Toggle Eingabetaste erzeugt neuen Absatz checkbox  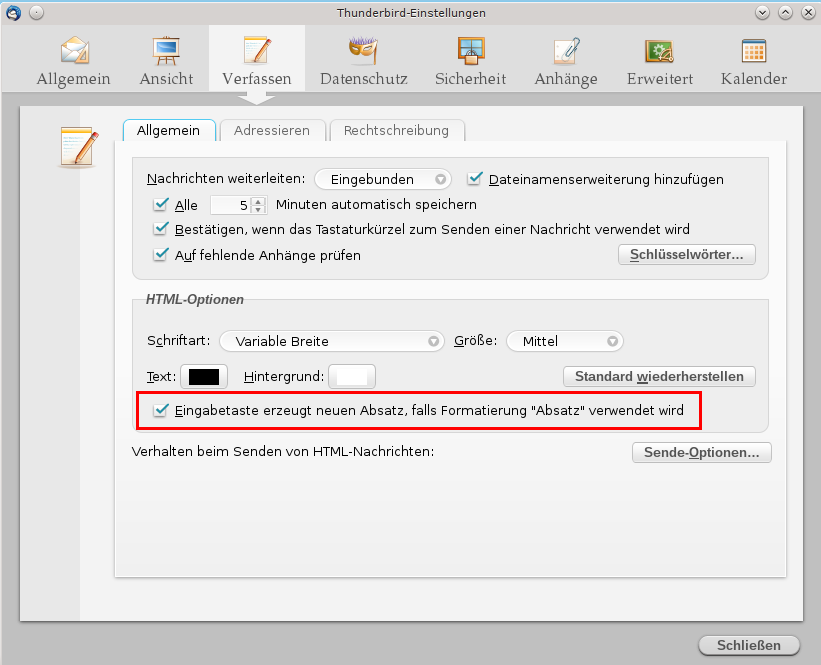pyautogui.click(x=161, y=410)
